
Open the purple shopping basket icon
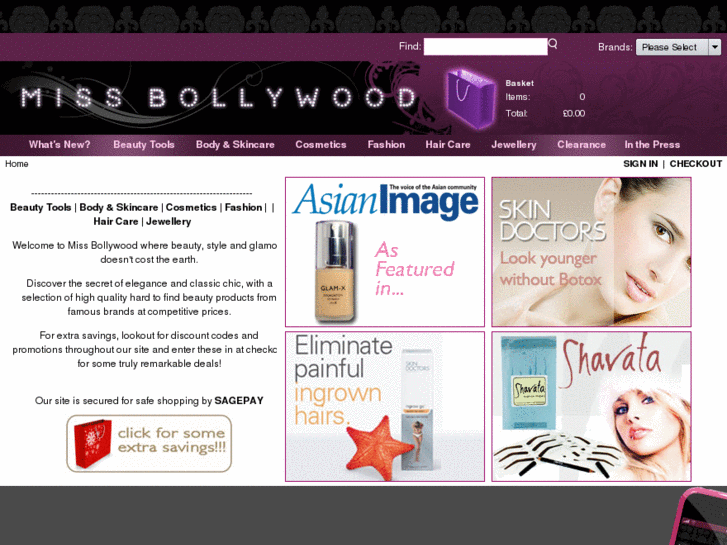pyautogui.click(x=471, y=99)
